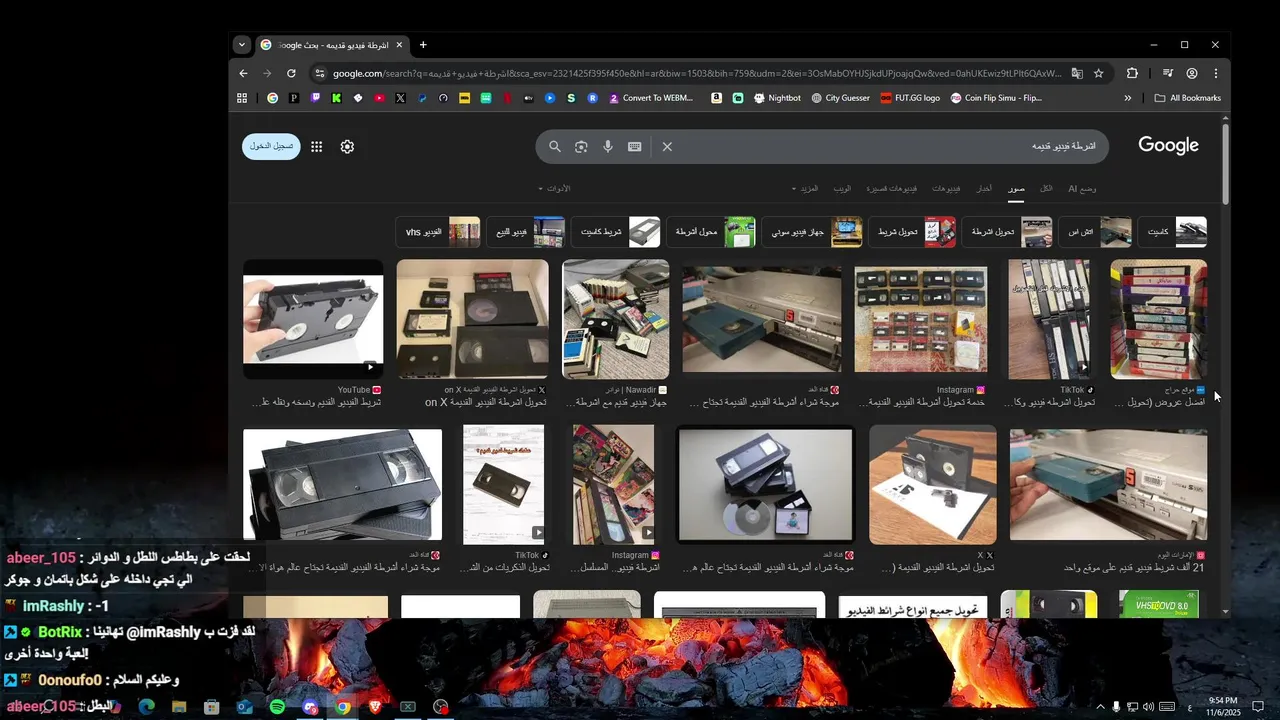1280x720 pixels.
Task: Open the YouTube hand-holding-VHS-tape image result
Action: coord(313,320)
